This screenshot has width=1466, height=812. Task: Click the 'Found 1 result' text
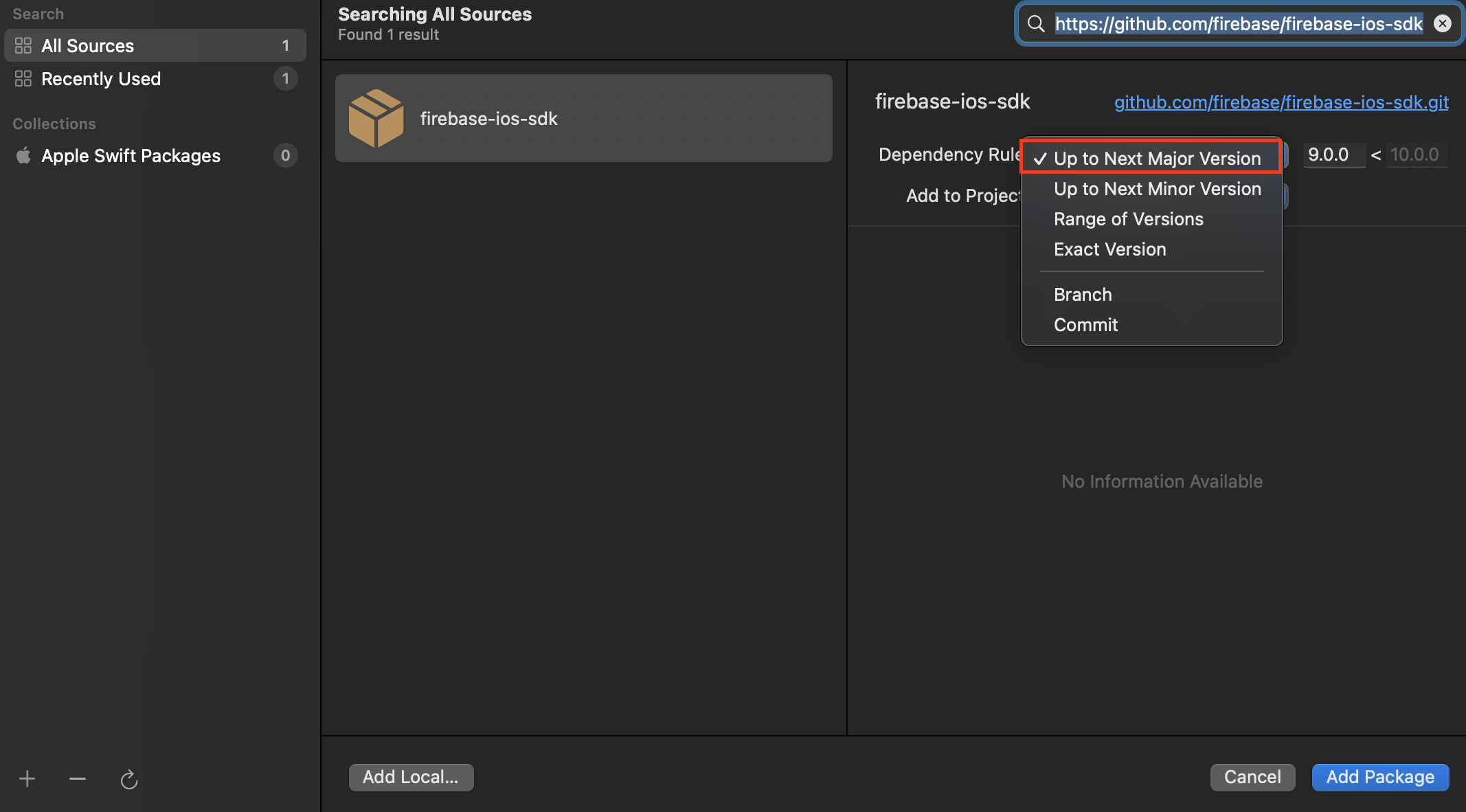click(x=388, y=34)
